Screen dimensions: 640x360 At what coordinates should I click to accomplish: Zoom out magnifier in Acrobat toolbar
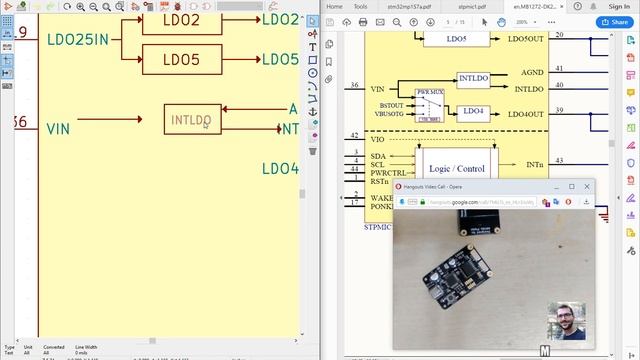point(397,22)
